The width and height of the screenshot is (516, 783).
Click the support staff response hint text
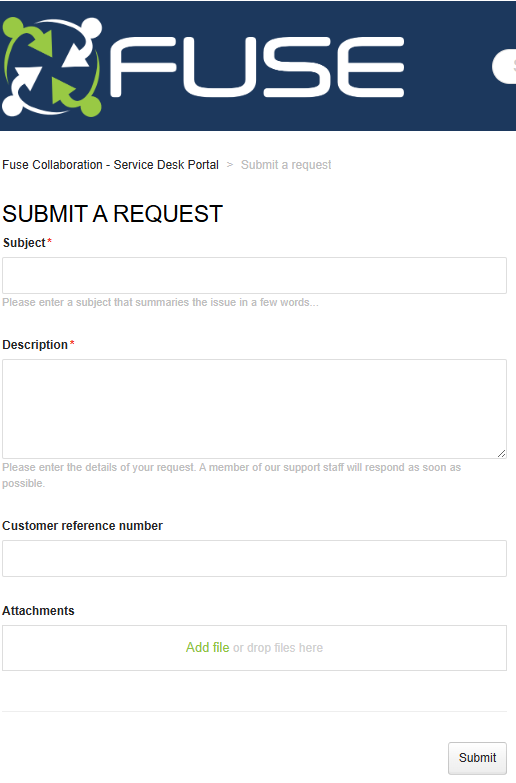(x=231, y=475)
